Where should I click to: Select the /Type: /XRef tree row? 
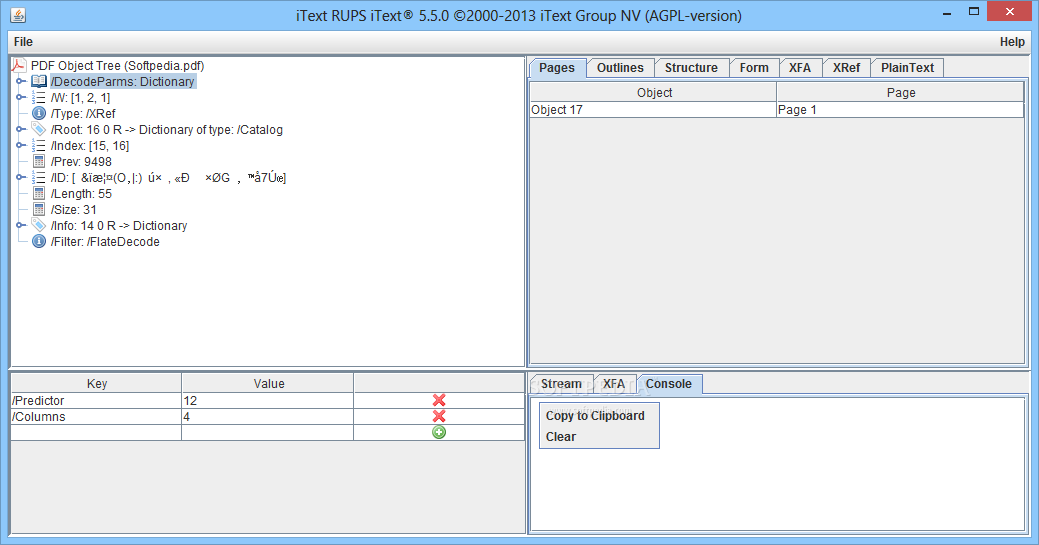(83, 113)
